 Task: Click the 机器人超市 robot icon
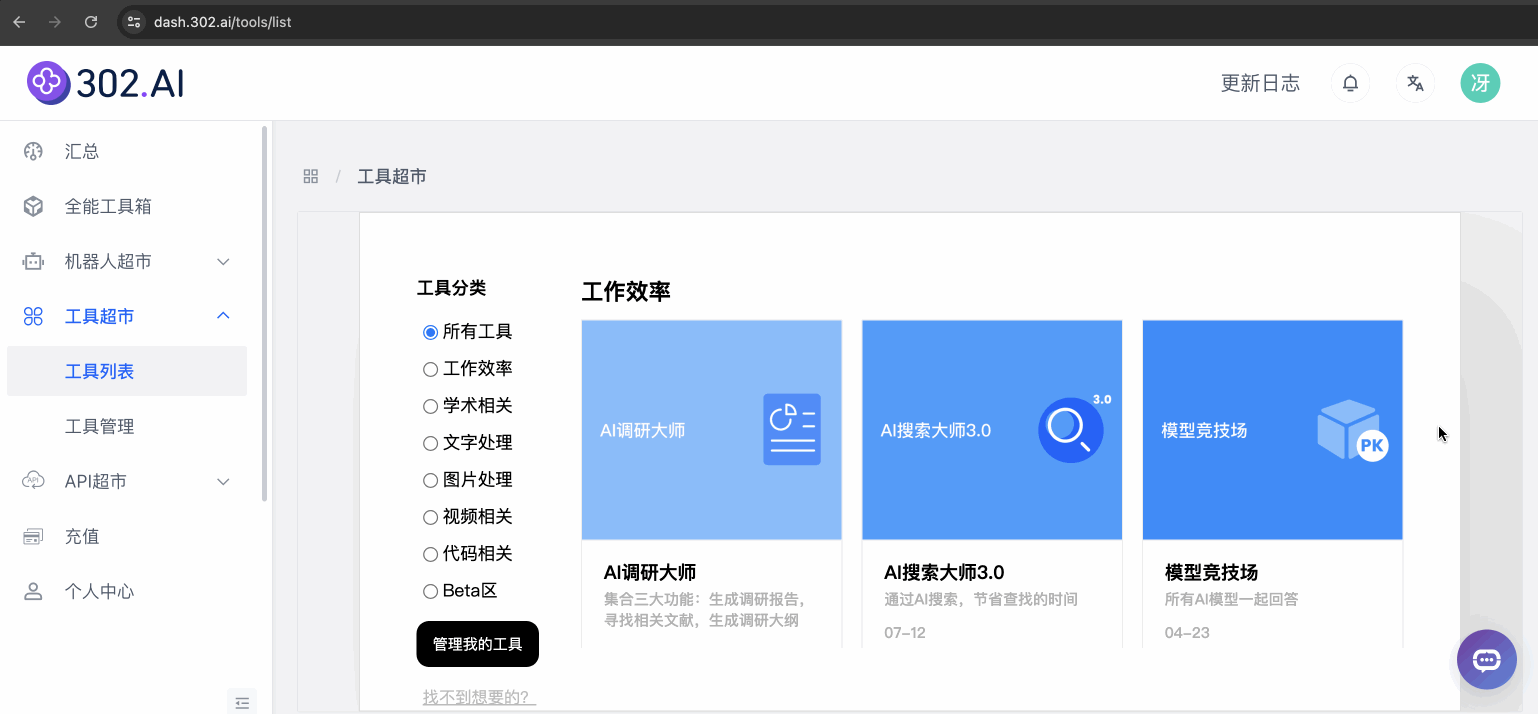(x=33, y=261)
